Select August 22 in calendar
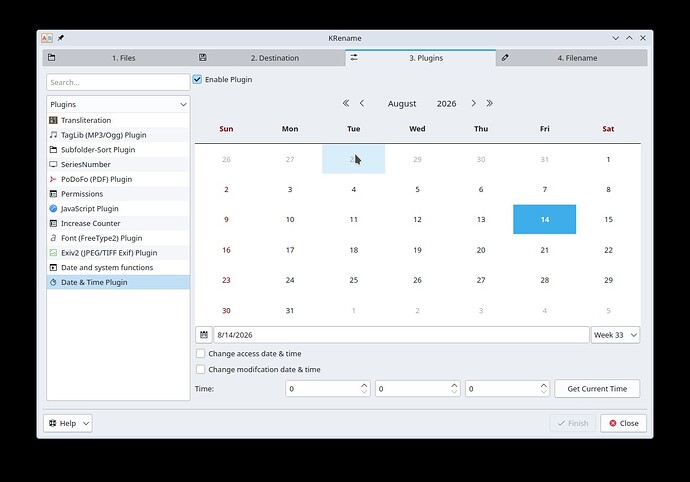This screenshot has width=690, height=482. point(608,250)
